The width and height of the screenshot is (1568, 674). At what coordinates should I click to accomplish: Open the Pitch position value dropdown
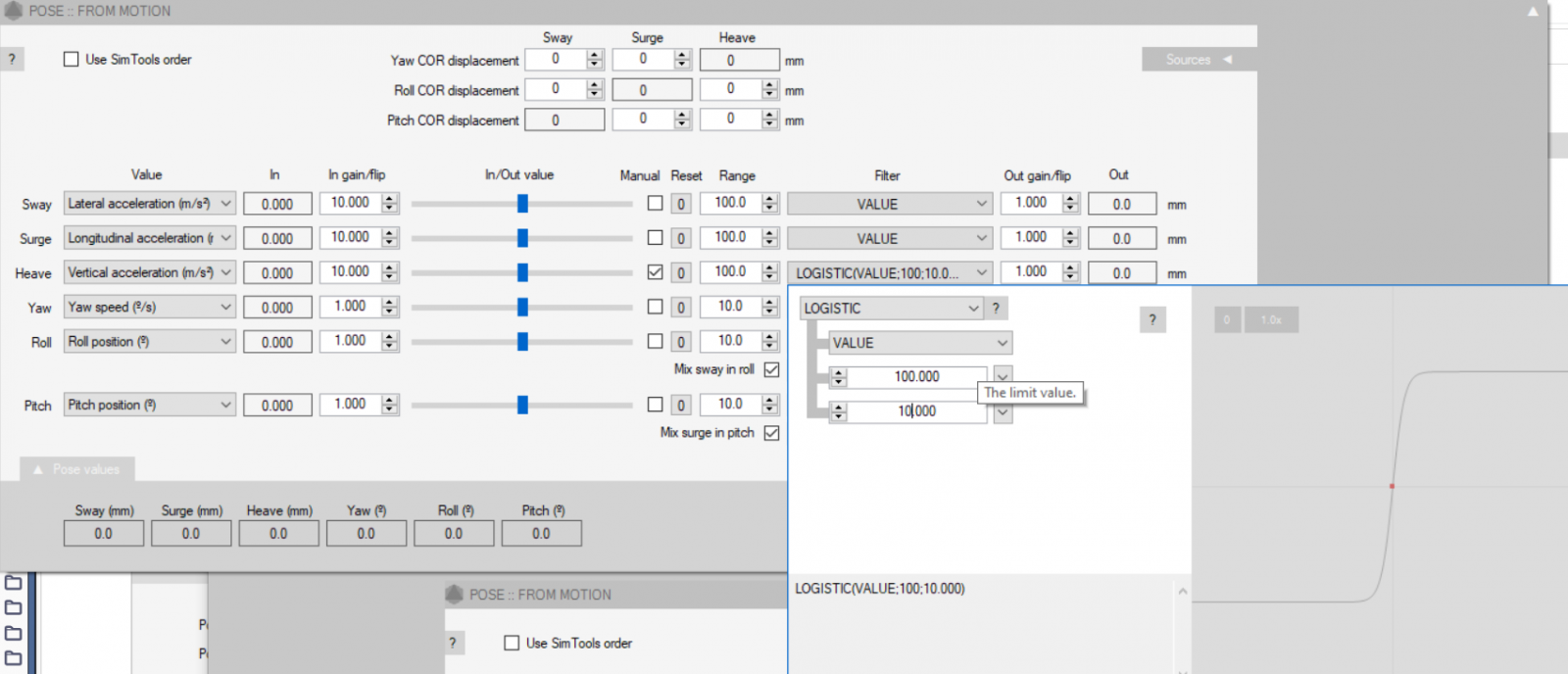(x=150, y=405)
